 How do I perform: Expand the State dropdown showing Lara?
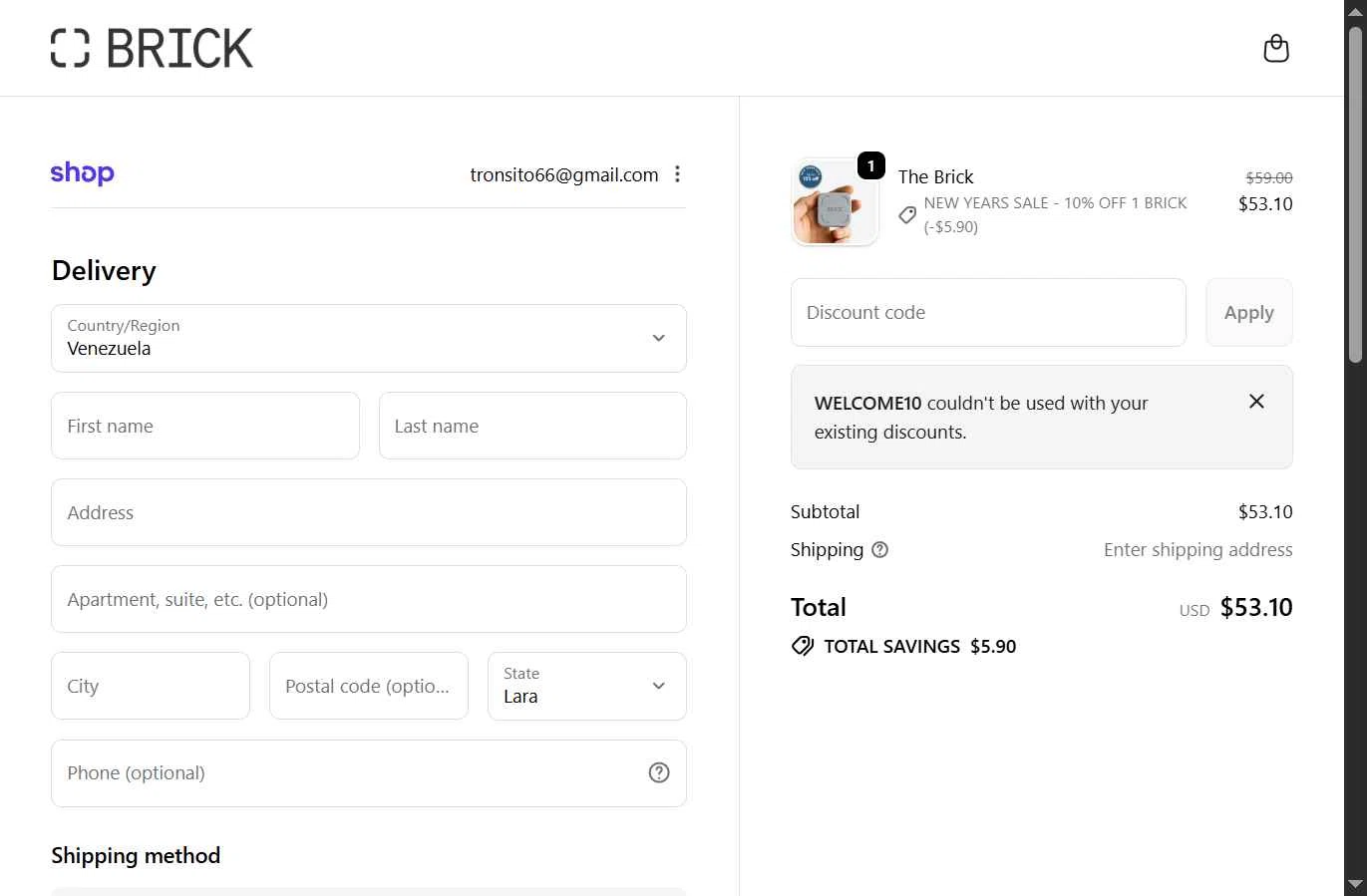pos(587,686)
